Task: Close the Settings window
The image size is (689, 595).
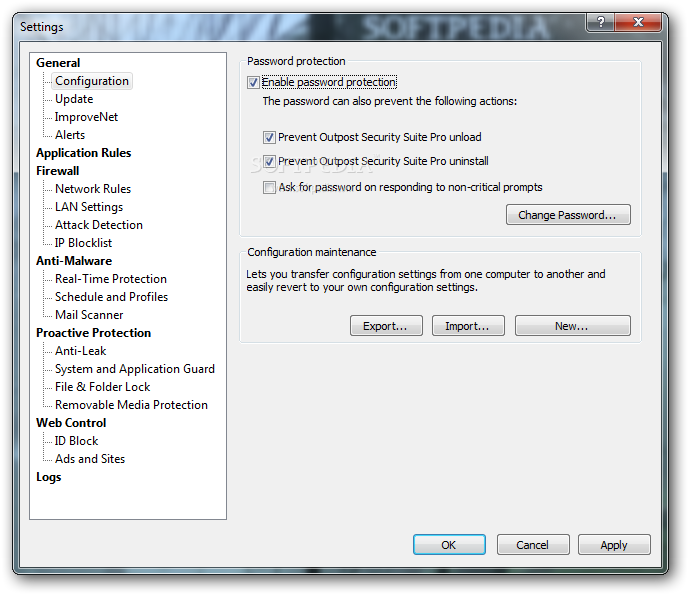Action: click(638, 22)
